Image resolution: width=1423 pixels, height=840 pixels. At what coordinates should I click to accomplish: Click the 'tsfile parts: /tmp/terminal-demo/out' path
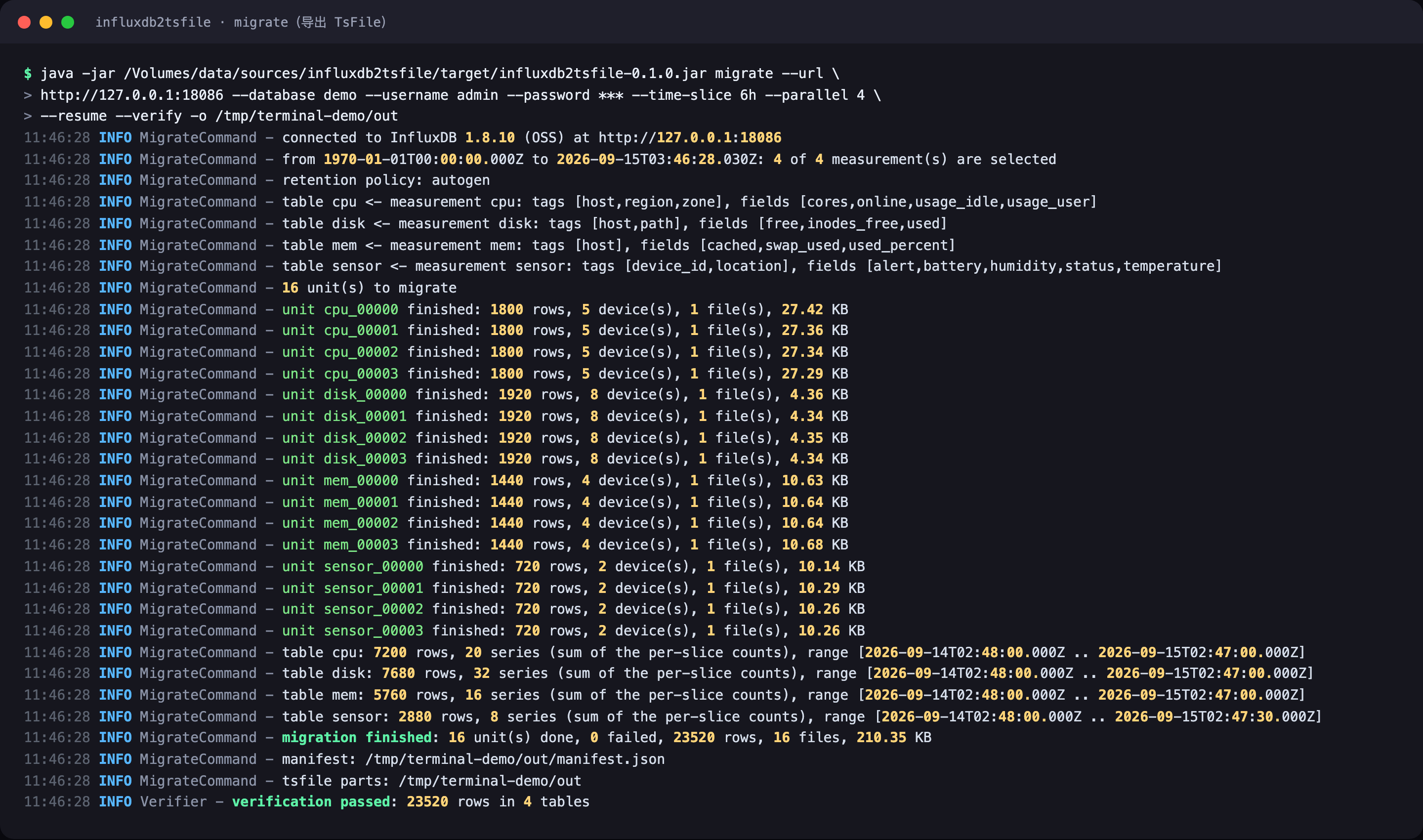[x=432, y=781]
